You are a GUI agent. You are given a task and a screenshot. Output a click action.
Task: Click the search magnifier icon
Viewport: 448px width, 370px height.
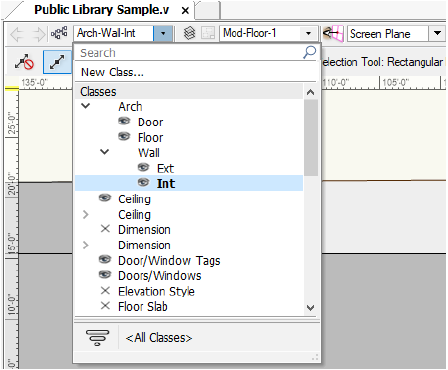coord(309,52)
